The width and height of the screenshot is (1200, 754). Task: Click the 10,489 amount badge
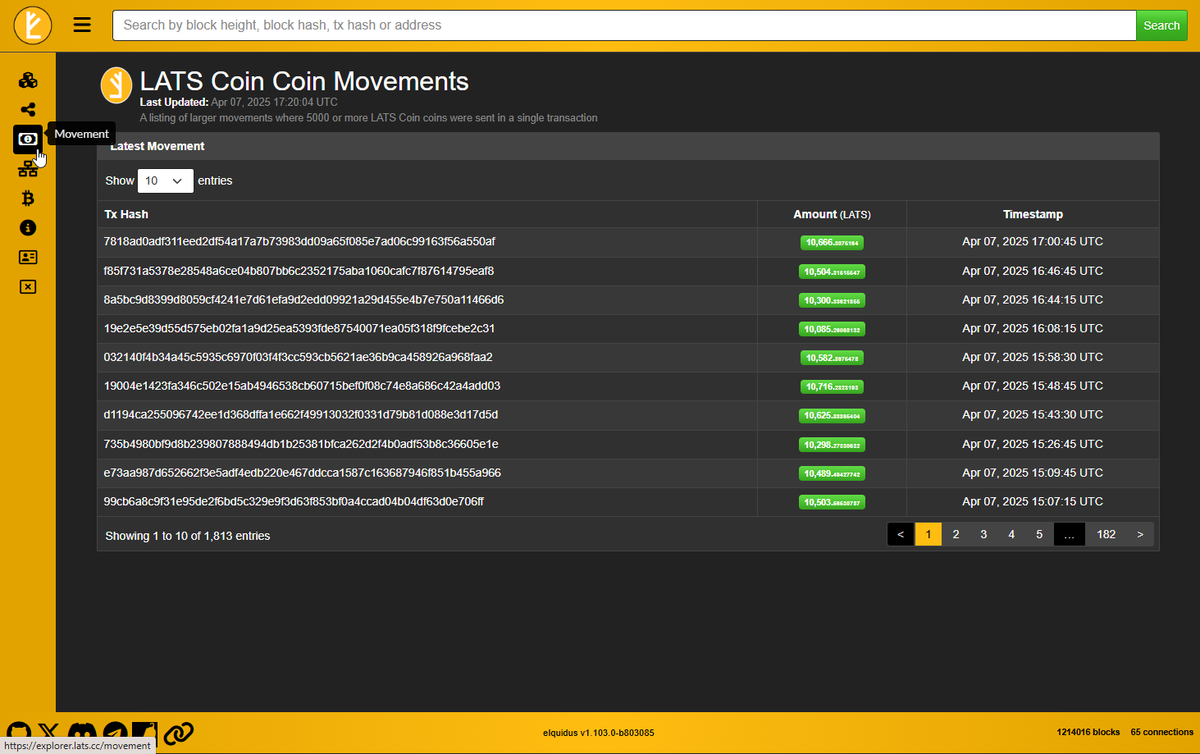tap(832, 473)
